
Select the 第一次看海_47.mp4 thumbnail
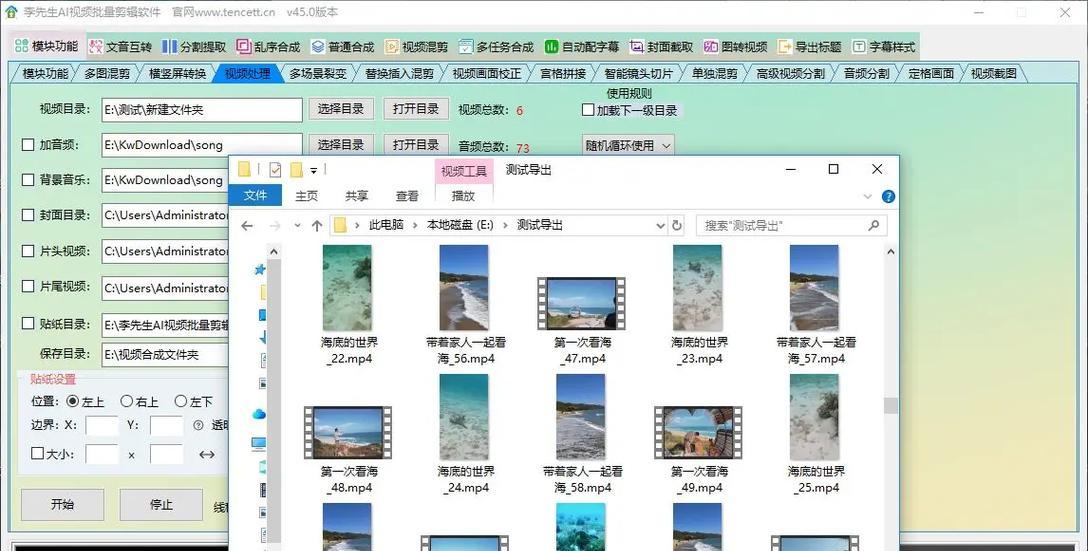point(581,303)
